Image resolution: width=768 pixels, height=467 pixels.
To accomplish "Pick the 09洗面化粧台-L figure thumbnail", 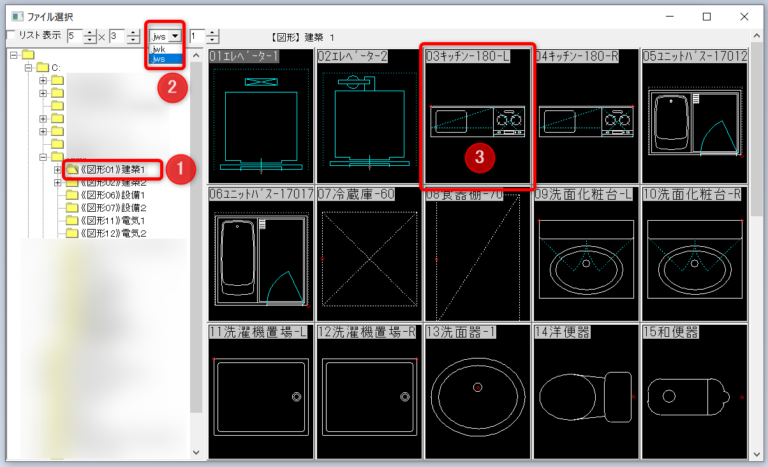I will 586,254.
